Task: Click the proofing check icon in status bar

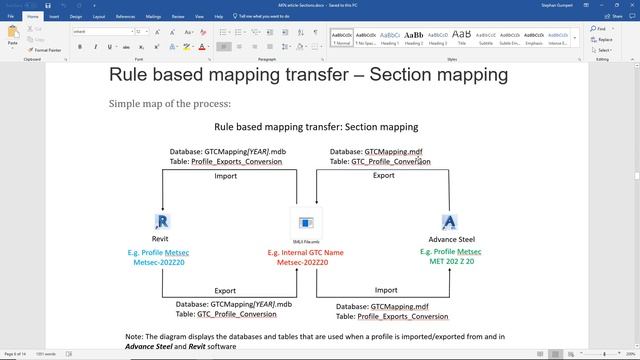Action: click(x=69, y=354)
